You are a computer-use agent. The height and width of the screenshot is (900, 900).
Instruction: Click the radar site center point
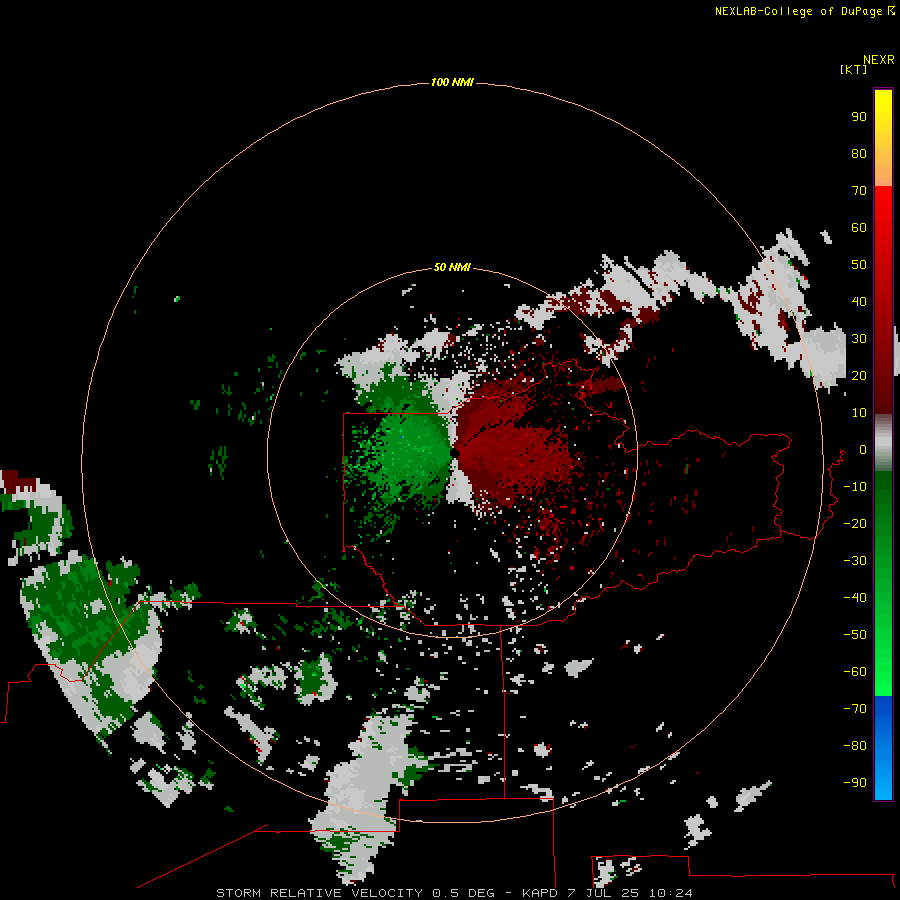tap(455, 453)
